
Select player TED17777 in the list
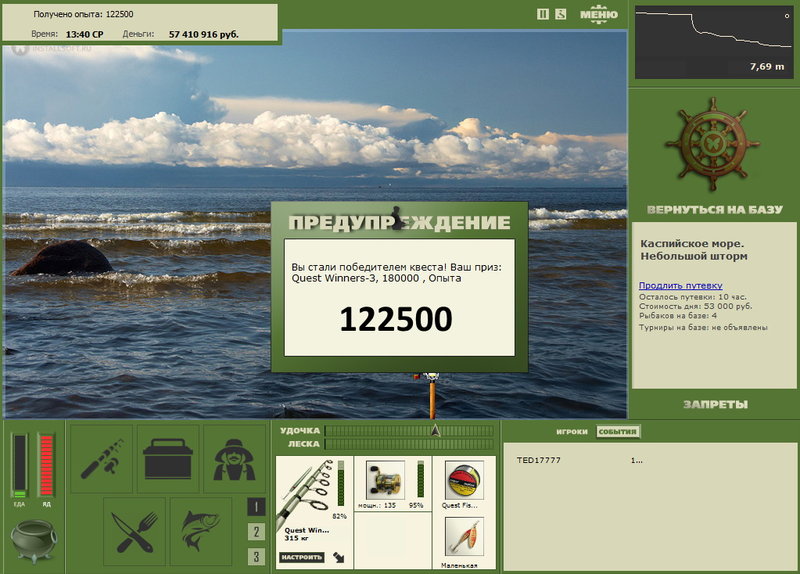click(x=538, y=460)
